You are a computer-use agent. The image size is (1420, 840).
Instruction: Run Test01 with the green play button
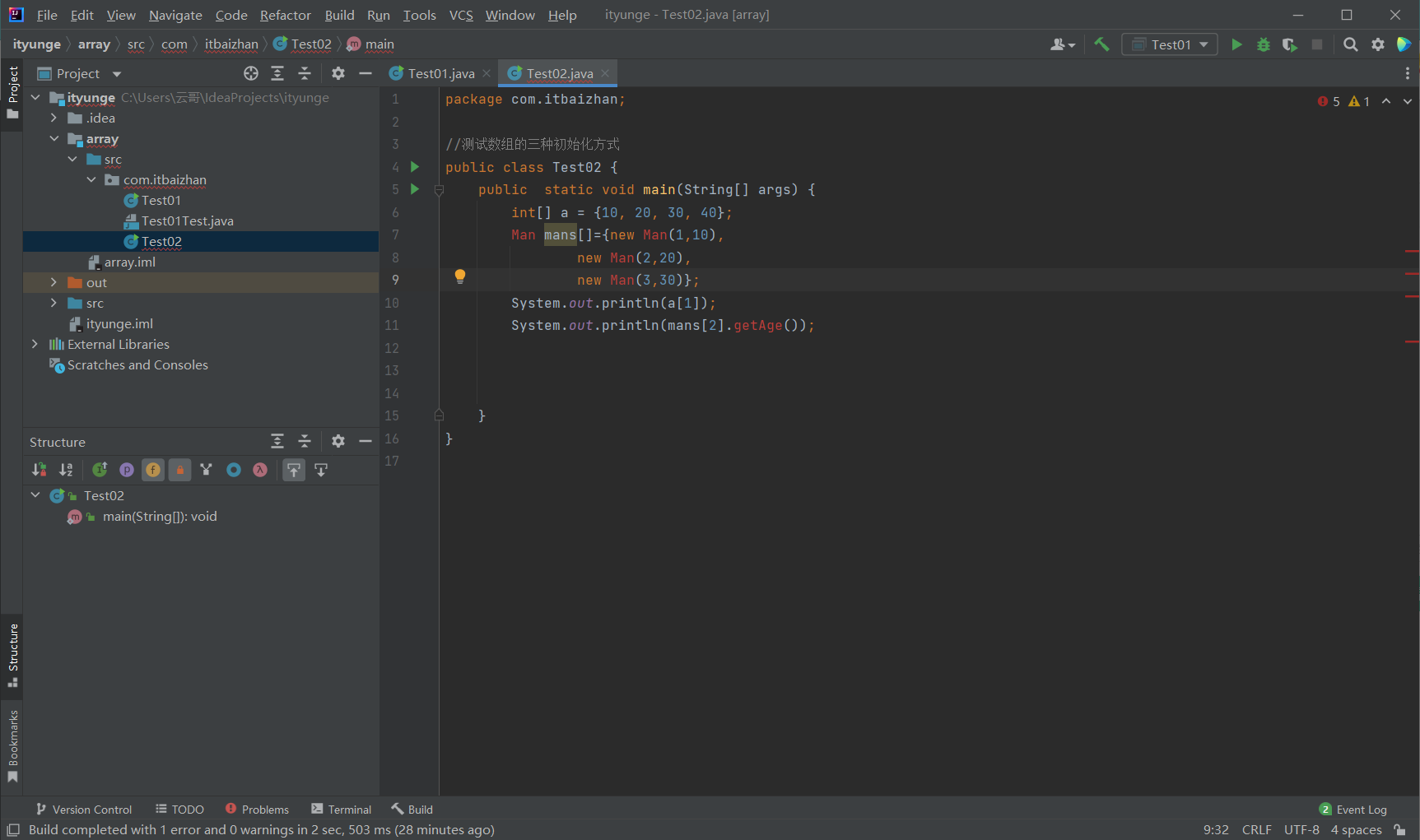click(x=1236, y=44)
